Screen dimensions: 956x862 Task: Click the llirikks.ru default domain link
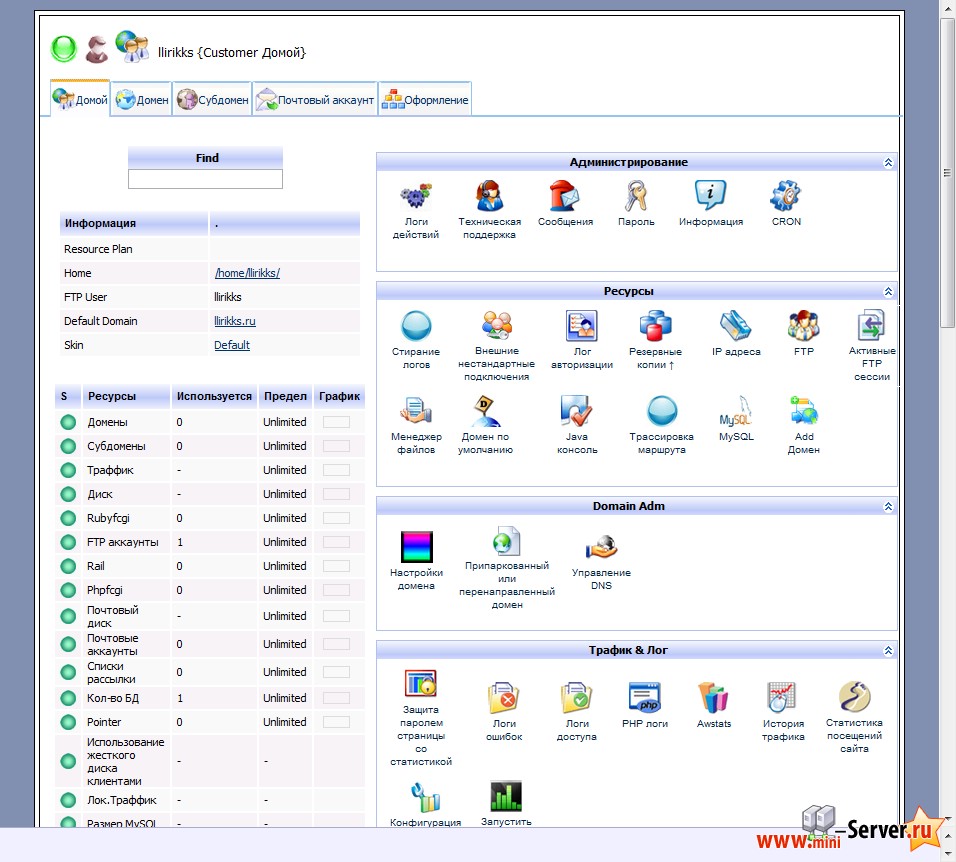(x=235, y=321)
